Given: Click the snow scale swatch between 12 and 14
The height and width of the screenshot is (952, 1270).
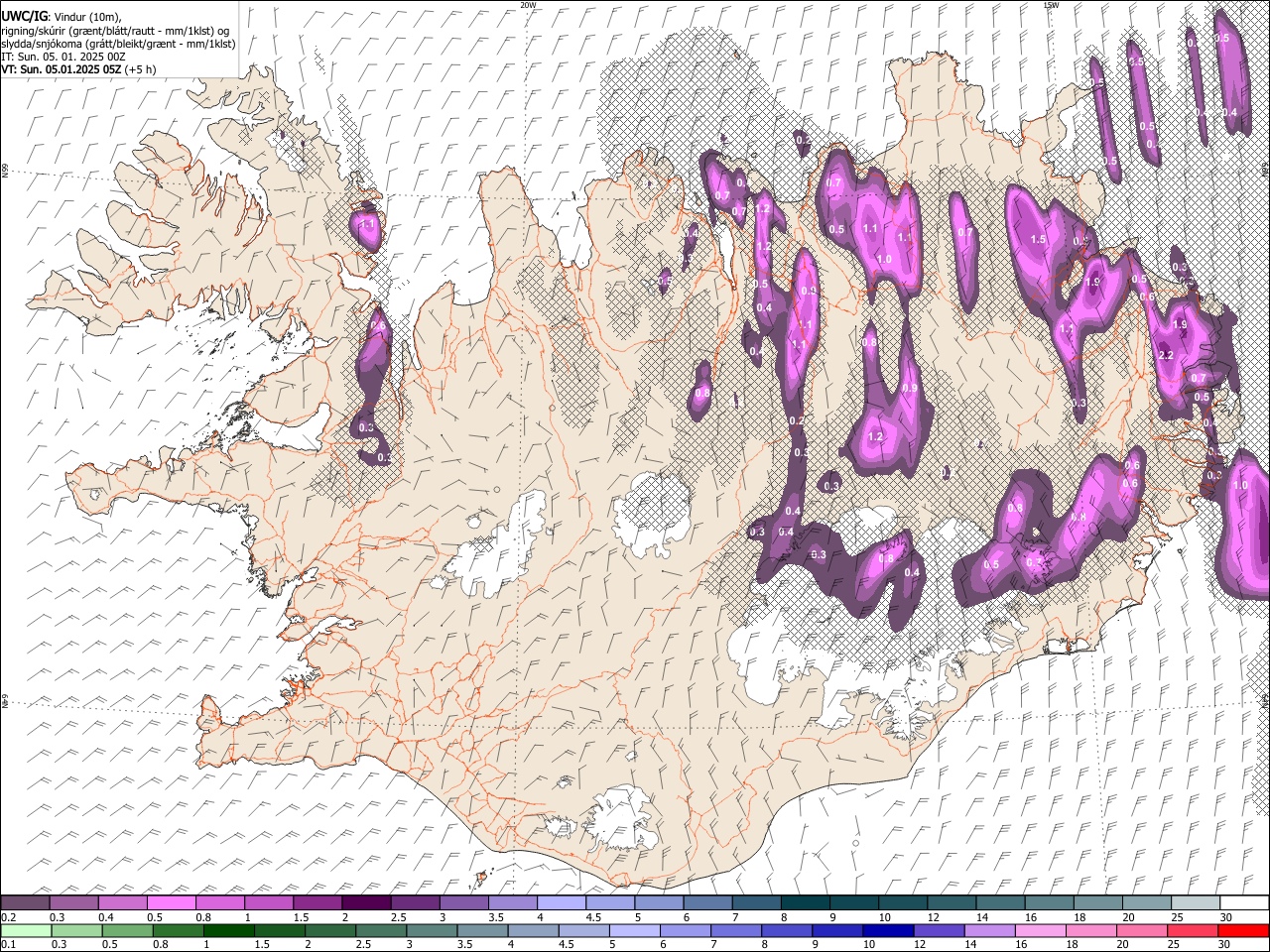Looking at the screenshot, I should click(x=952, y=903).
